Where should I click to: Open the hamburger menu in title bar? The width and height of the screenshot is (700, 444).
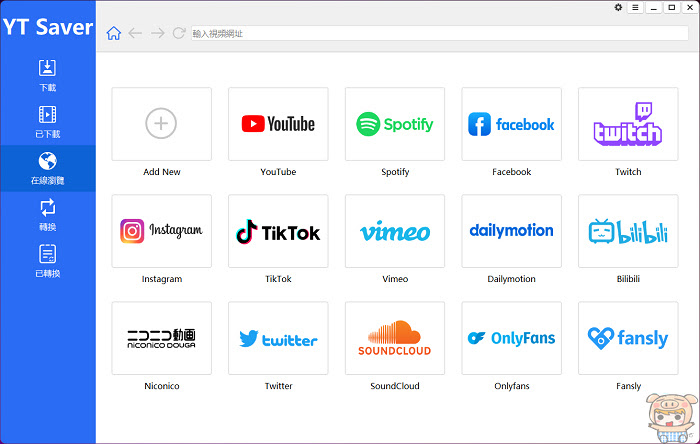tap(635, 8)
